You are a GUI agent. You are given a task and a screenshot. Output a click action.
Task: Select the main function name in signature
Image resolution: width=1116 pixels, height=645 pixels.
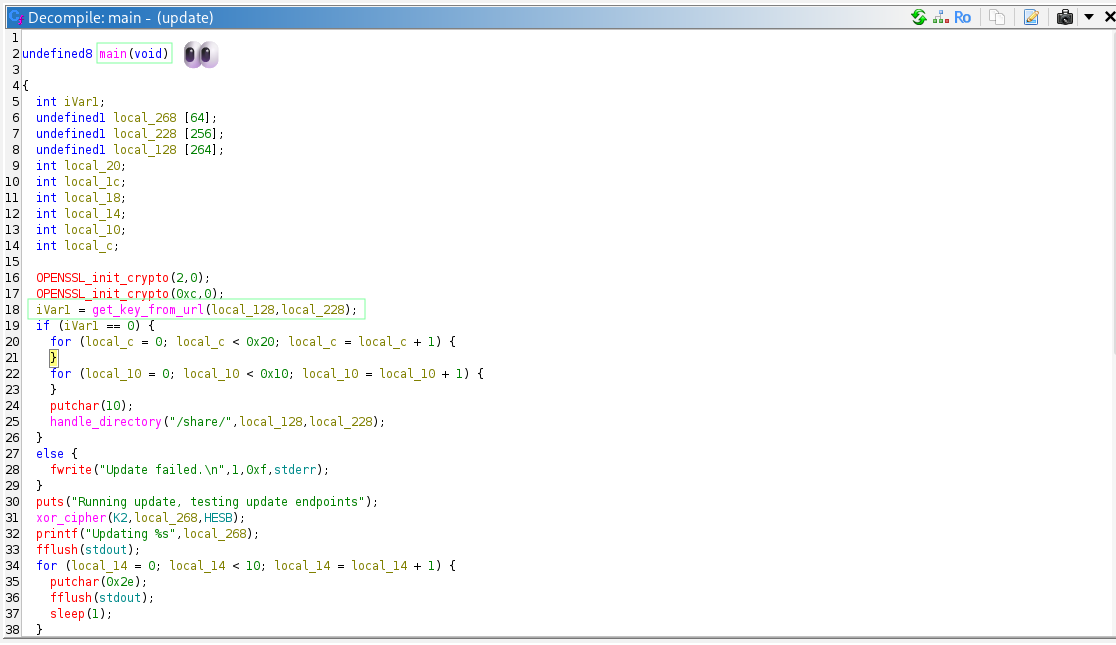click(x=112, y=53)
